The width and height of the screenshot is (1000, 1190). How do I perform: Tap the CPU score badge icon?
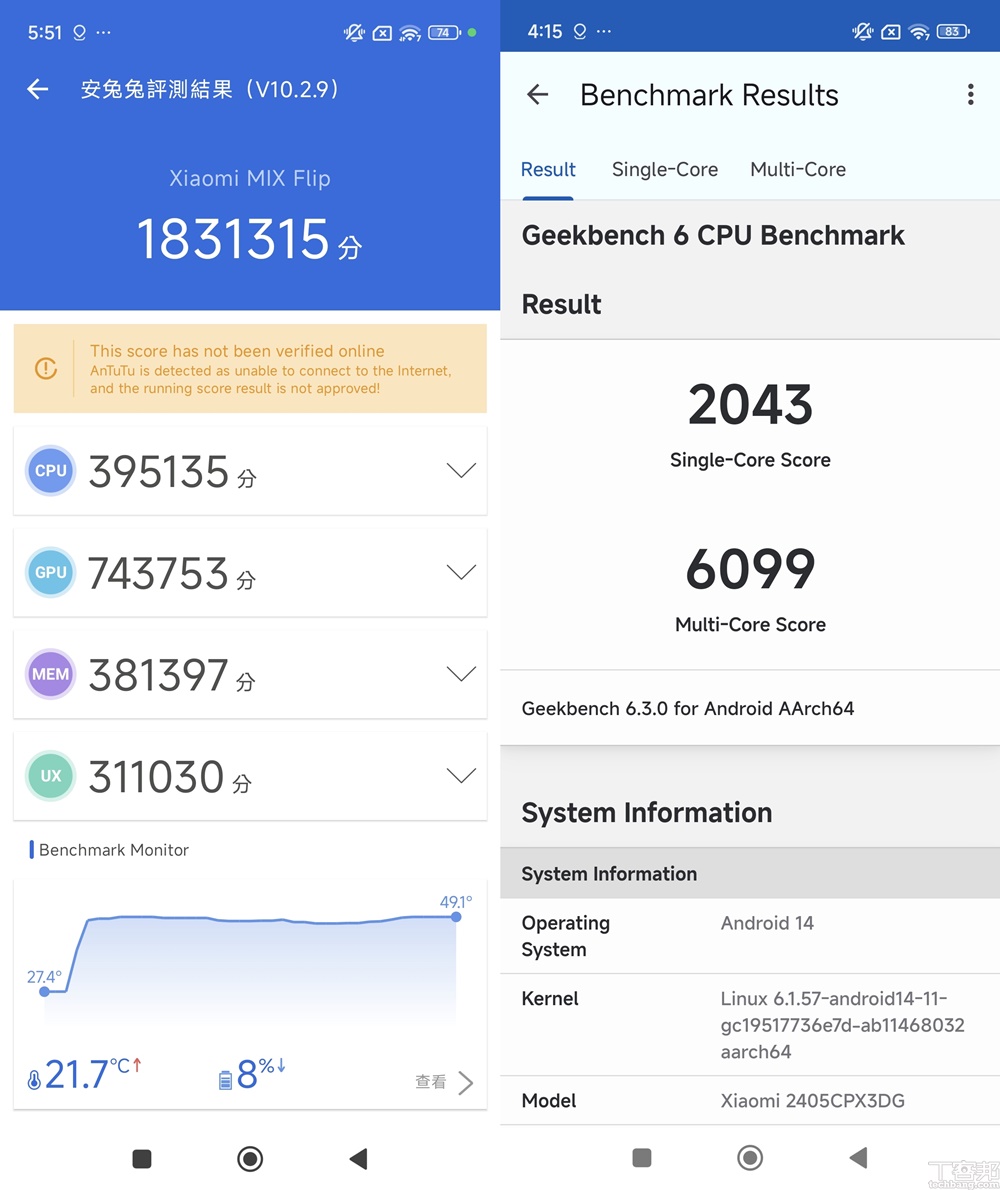51,471
